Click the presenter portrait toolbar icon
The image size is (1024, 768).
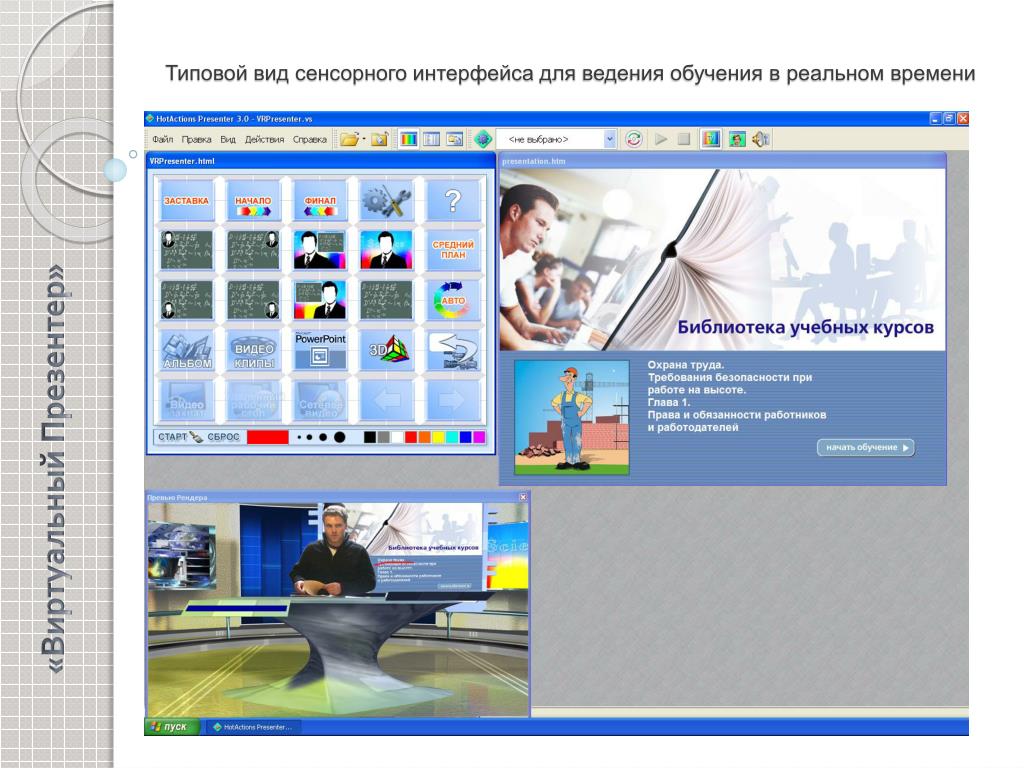click(x=737, y=139)
